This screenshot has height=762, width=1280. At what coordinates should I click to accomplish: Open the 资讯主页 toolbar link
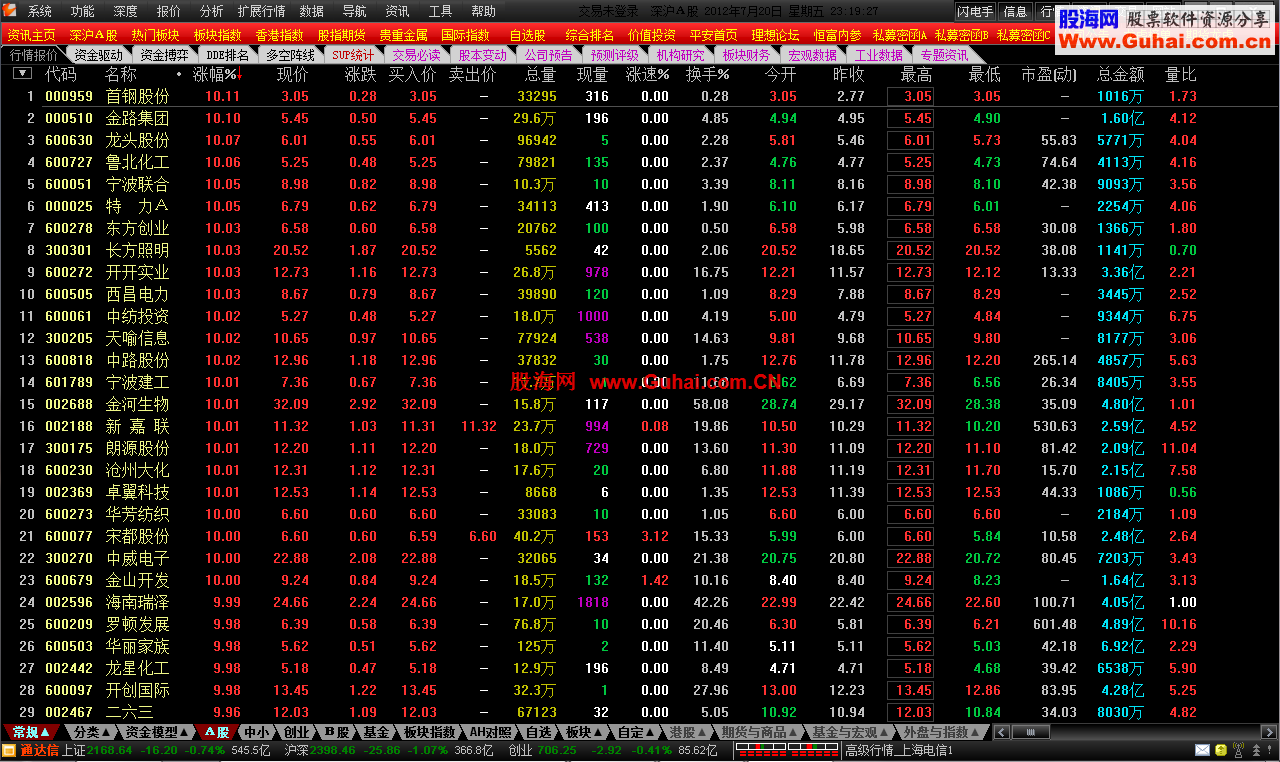pos(31,35)
